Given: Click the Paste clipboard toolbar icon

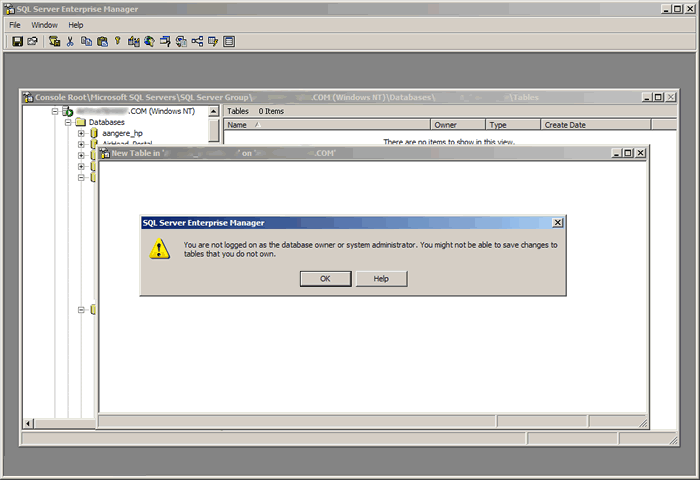Looking at the screenshot, I should (x=102, y=42).
